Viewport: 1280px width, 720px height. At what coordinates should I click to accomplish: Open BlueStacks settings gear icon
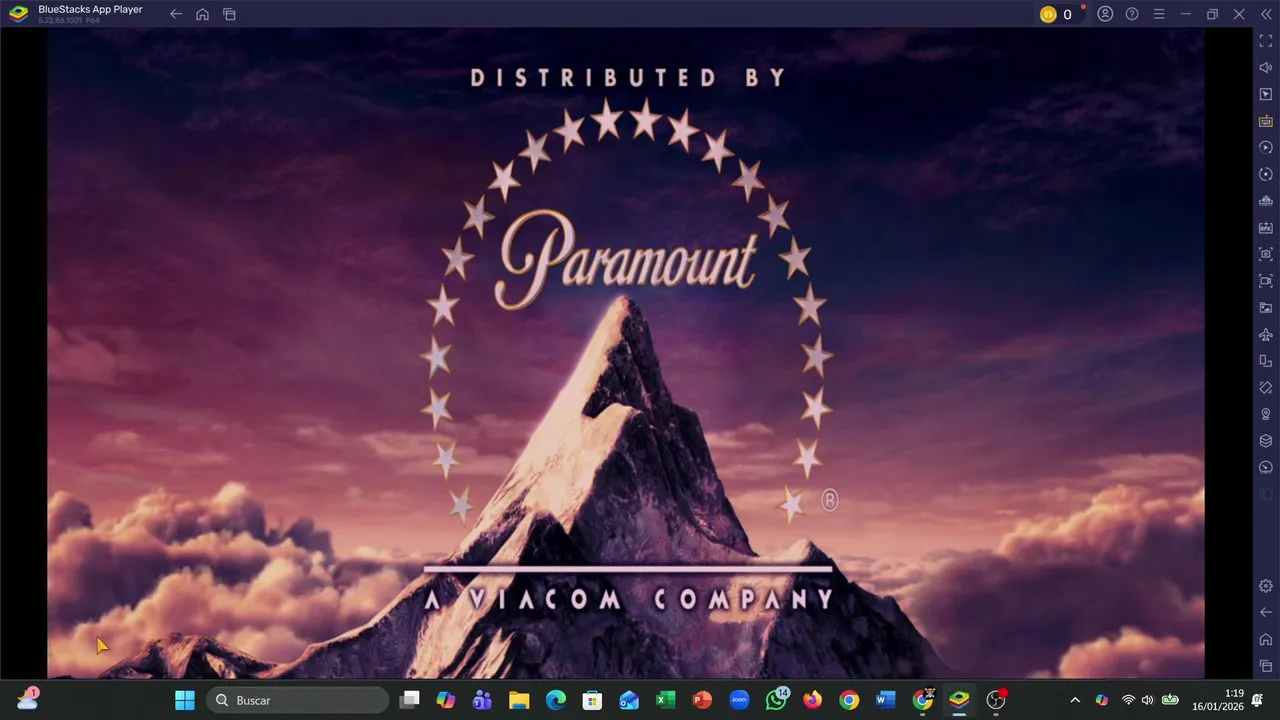coord(1265,586)
